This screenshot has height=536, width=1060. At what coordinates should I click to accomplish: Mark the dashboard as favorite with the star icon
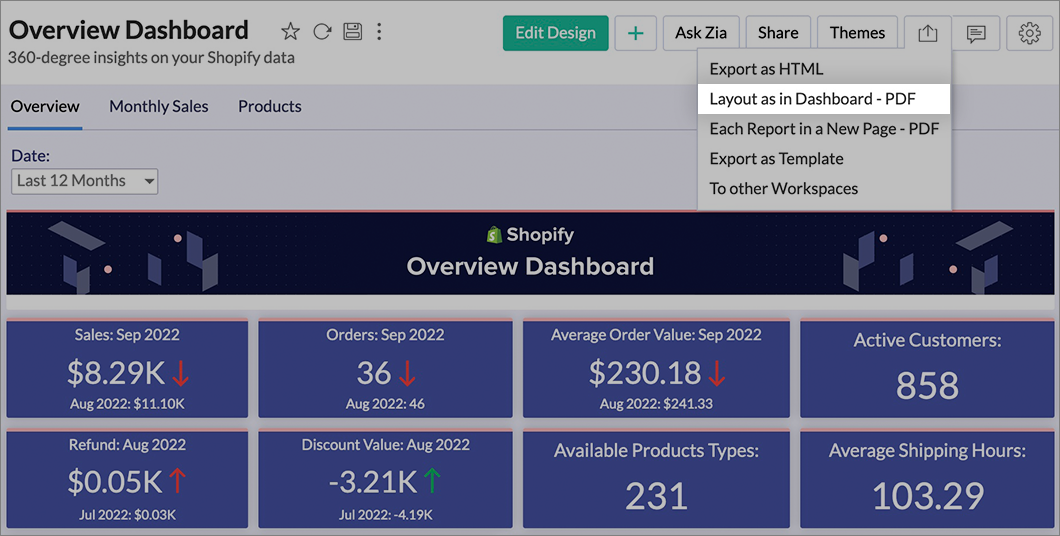[x=290, y=32]
